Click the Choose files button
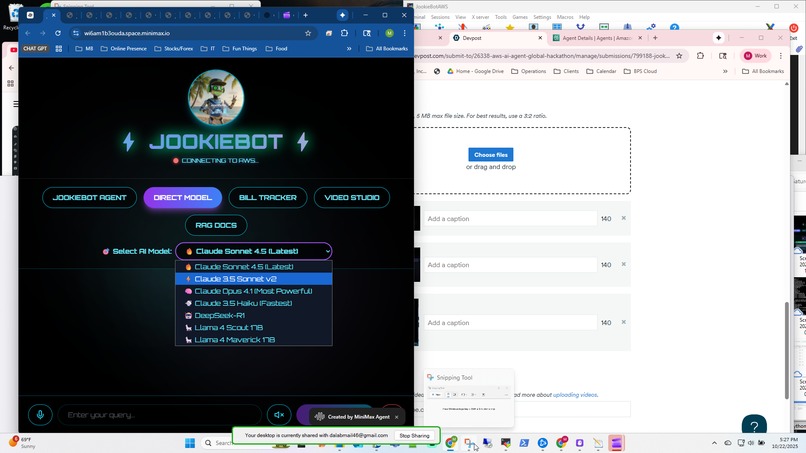This screenshot has height=453, width=806. [490, 155]
